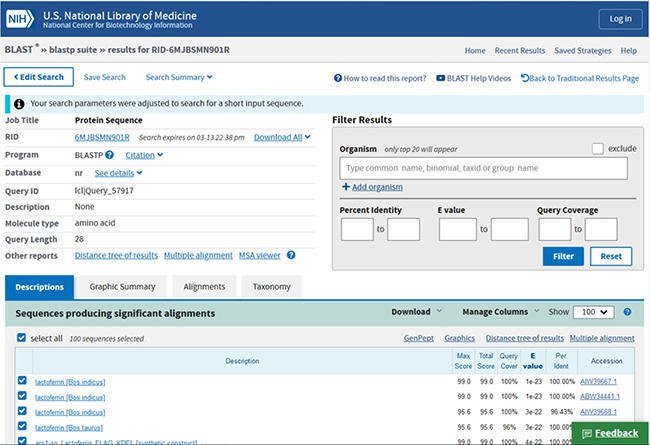This screenshot has height=445, width=650.
Task: Click the question icon in 'How to read this report?'
Action: 338,78
